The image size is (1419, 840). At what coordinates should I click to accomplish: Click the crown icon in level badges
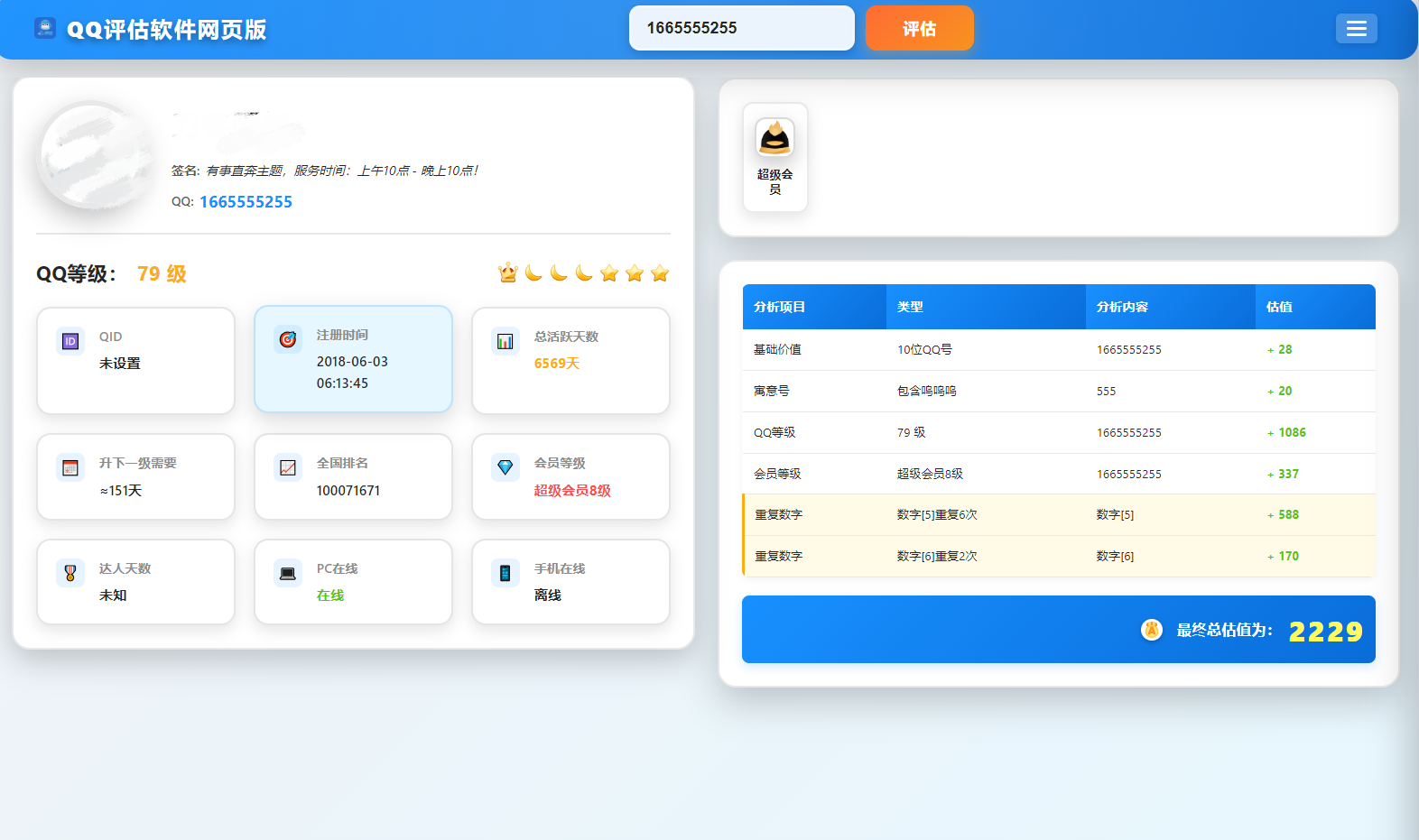(508, 273)
